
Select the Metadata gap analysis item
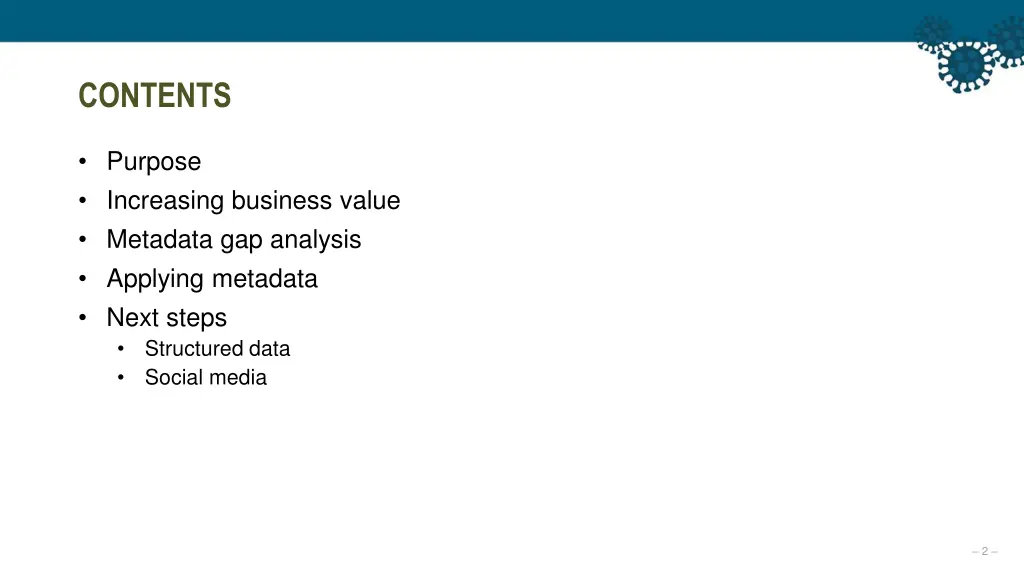234,240
